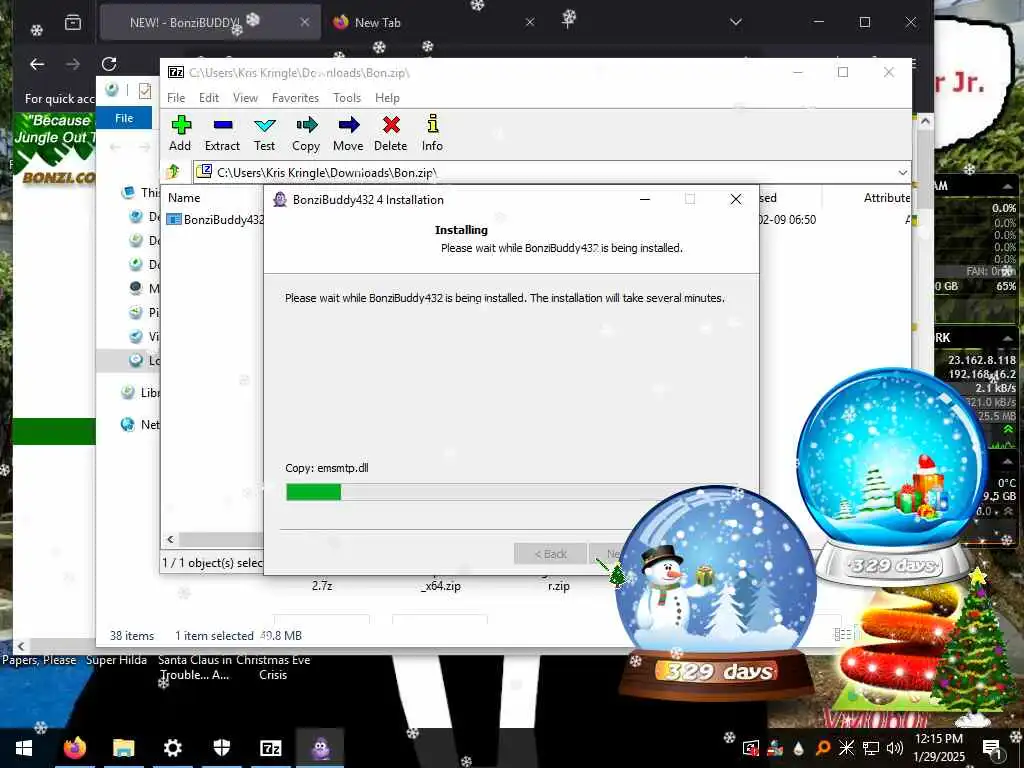Click the orange magnifier tray icon
This screenshot has width=1024, height=768.
coord(823,747)
